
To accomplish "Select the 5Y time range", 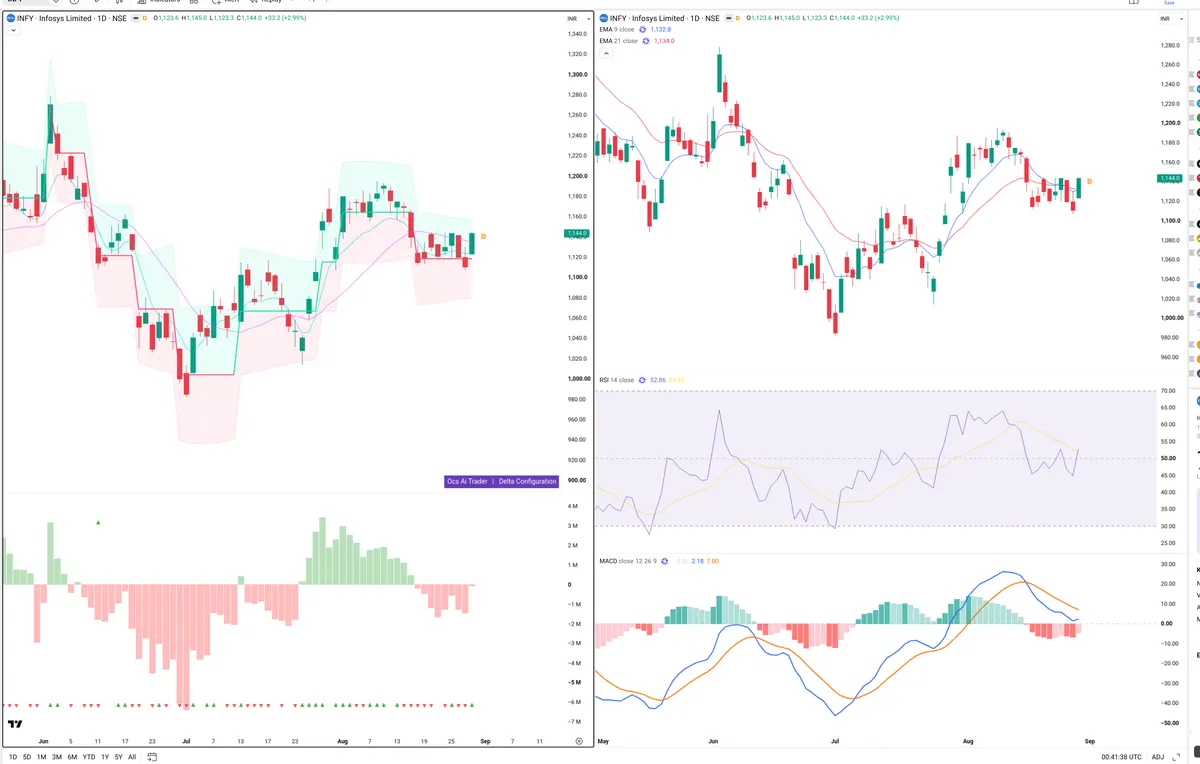I will [118, 757].
